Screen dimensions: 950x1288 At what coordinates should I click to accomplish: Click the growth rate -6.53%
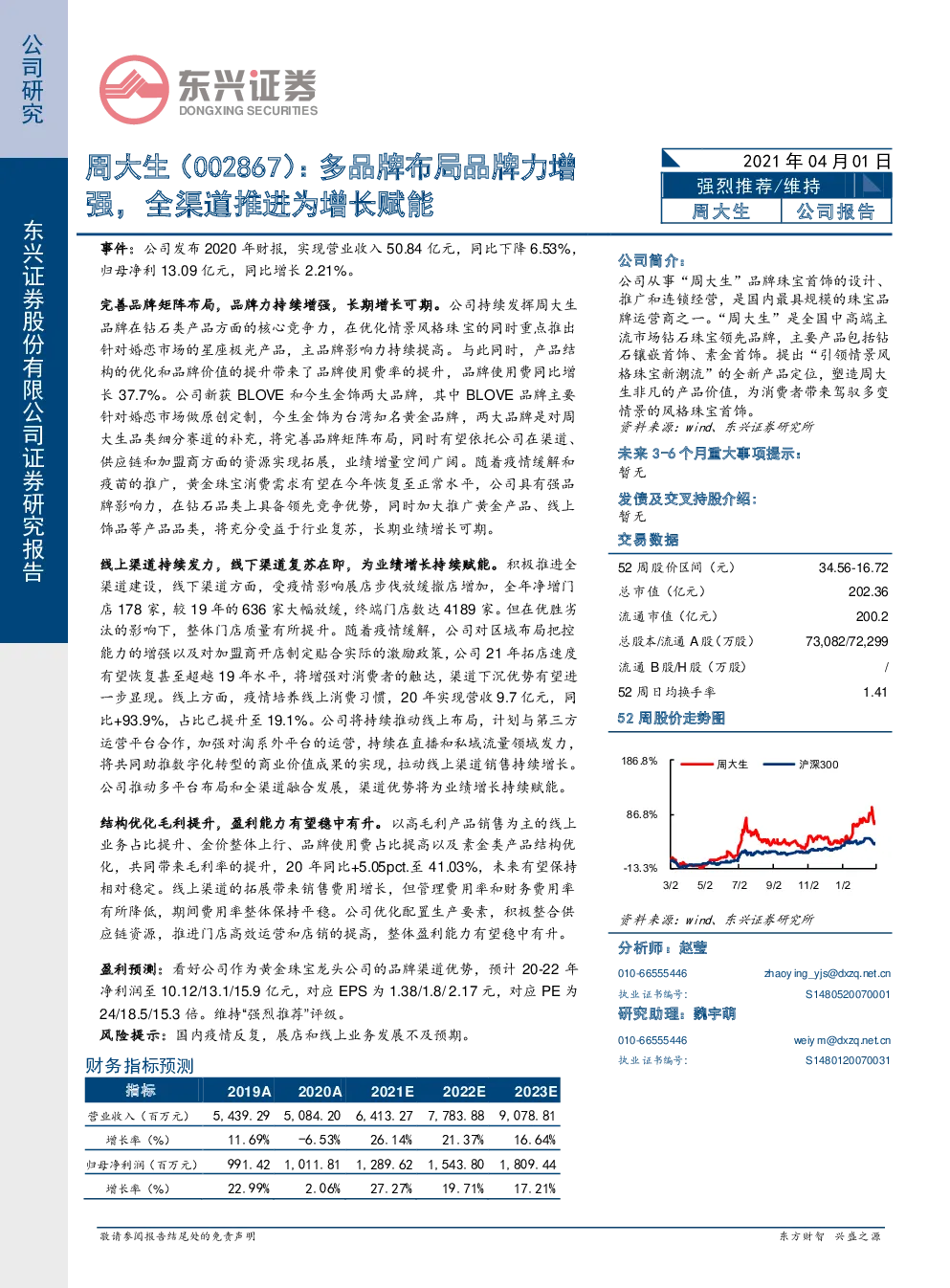[320, 1141]
